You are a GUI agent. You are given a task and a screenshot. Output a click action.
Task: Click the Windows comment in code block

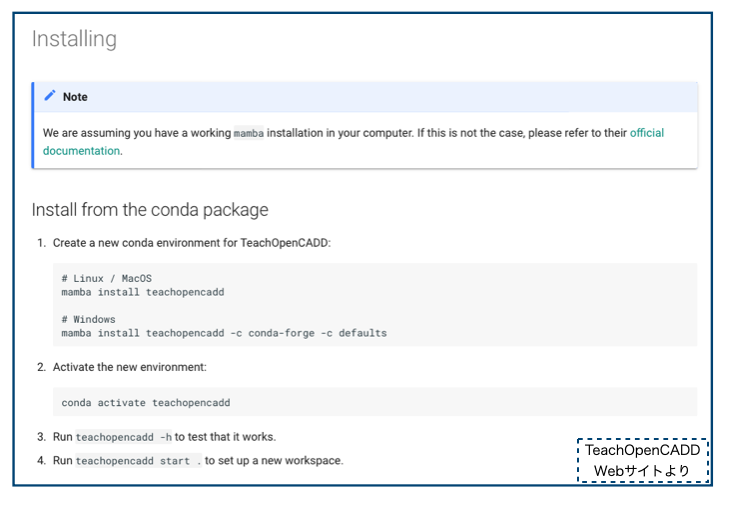tap(88, 319)
